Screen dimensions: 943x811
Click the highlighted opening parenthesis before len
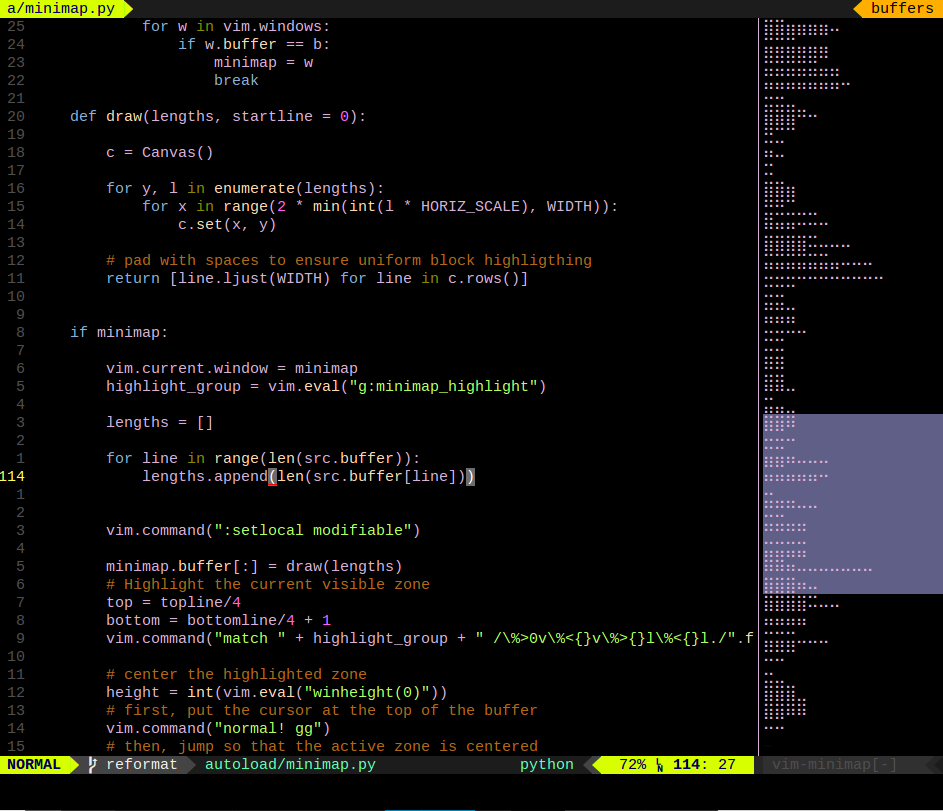coord(272,477)
